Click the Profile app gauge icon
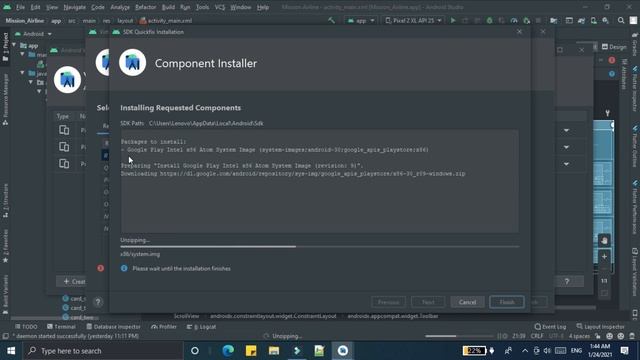Image resolution: width=640 pixels, height=360 pixels. click(514, 20)
